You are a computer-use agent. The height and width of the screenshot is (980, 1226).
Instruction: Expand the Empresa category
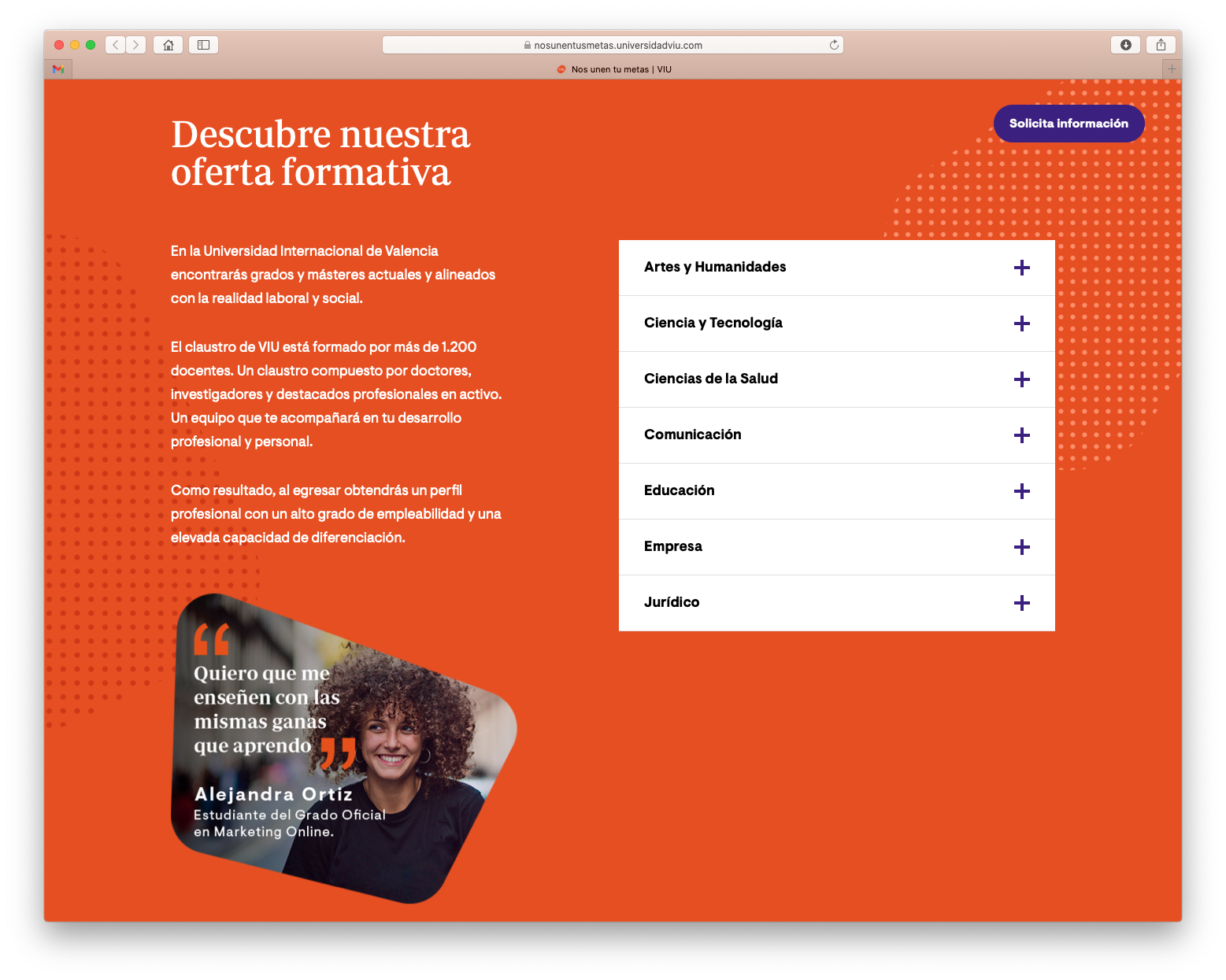coord(1021,547)
